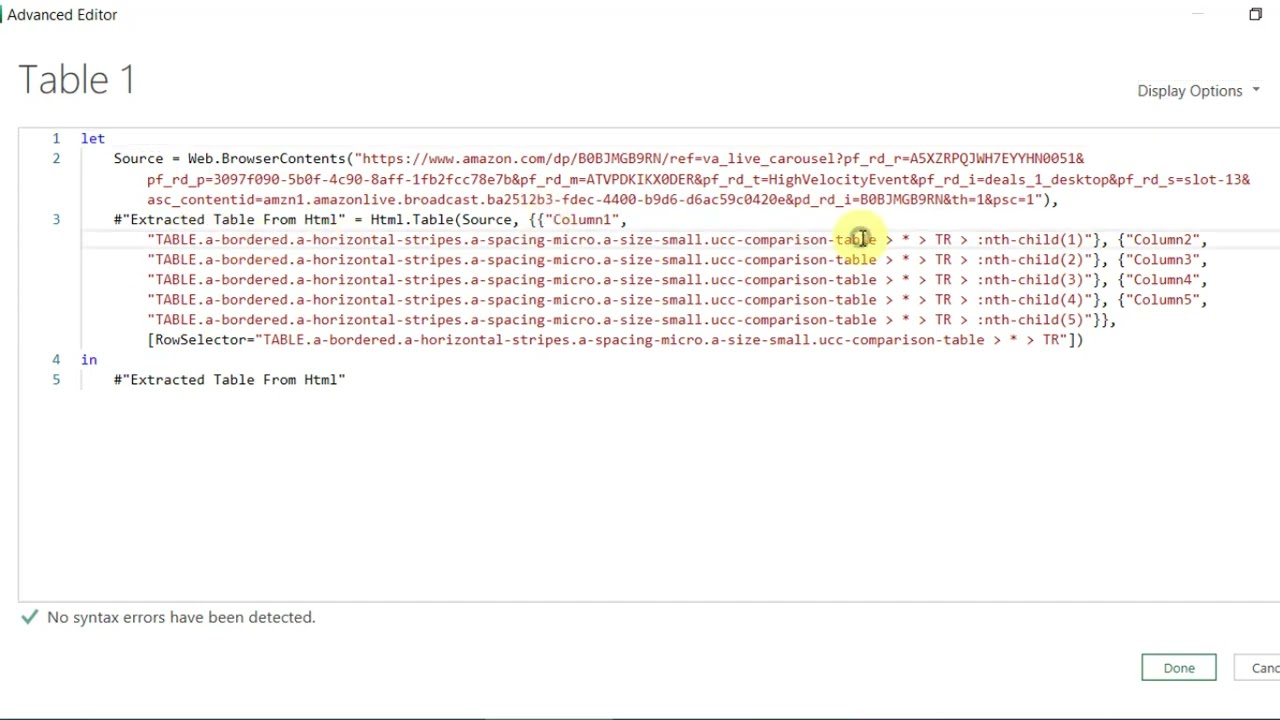The height and width of the screenshot is (720, 1280).
Task: Click the "Column3" string in code
Action: coord(1162,259)
